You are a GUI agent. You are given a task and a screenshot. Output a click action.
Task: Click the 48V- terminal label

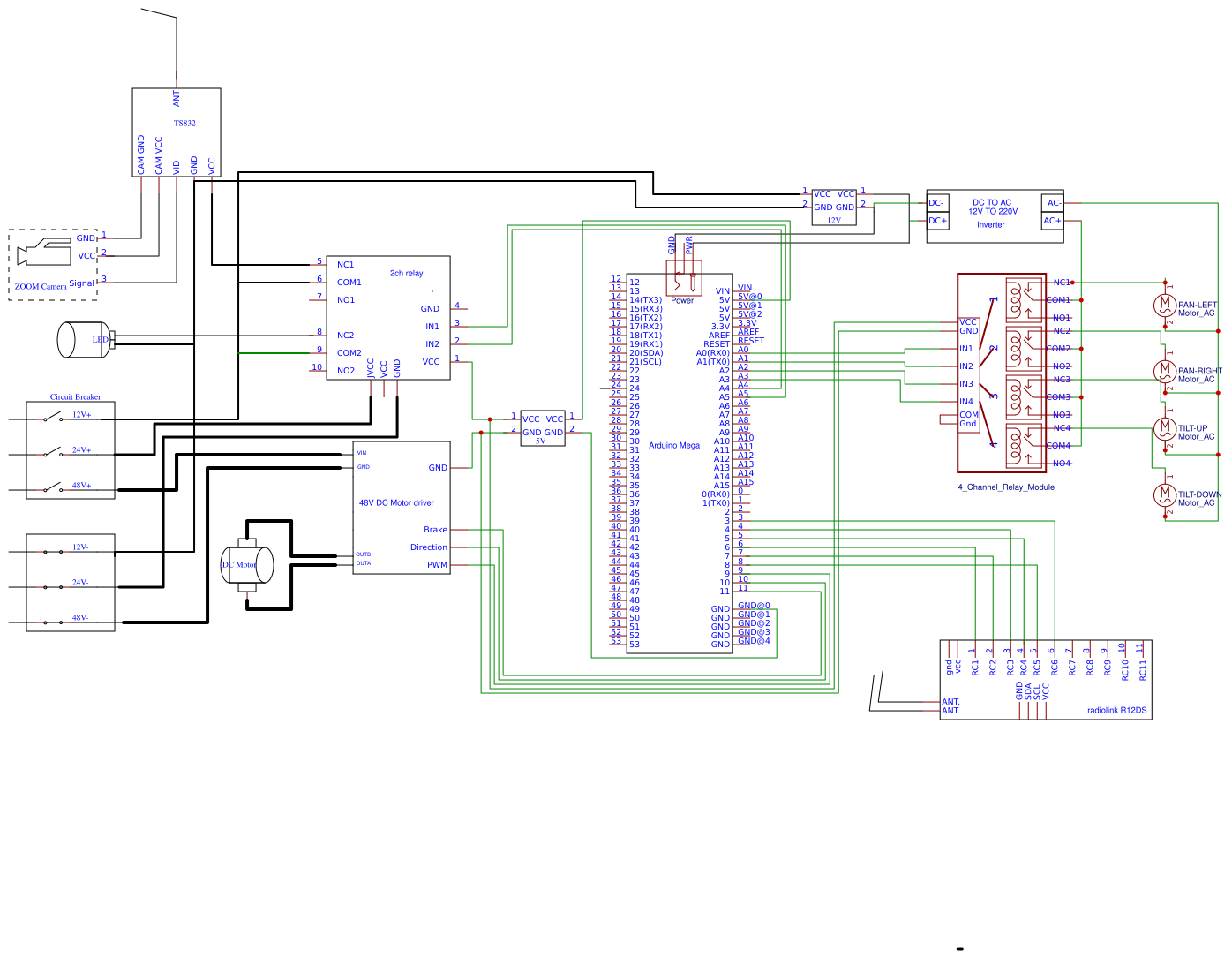click(80, 618)
